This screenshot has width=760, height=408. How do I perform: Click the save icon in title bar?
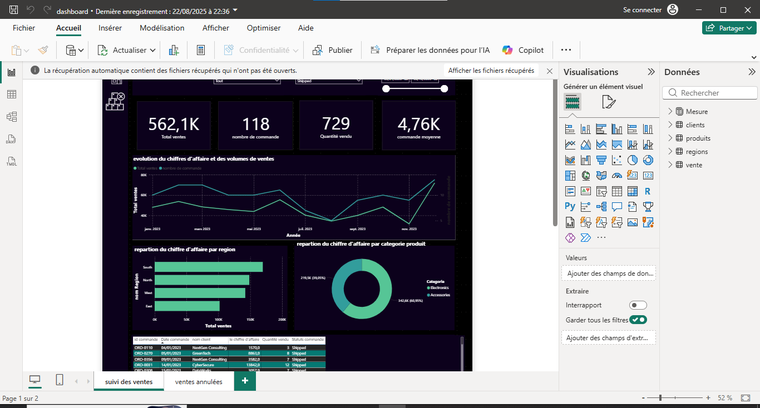13,9
